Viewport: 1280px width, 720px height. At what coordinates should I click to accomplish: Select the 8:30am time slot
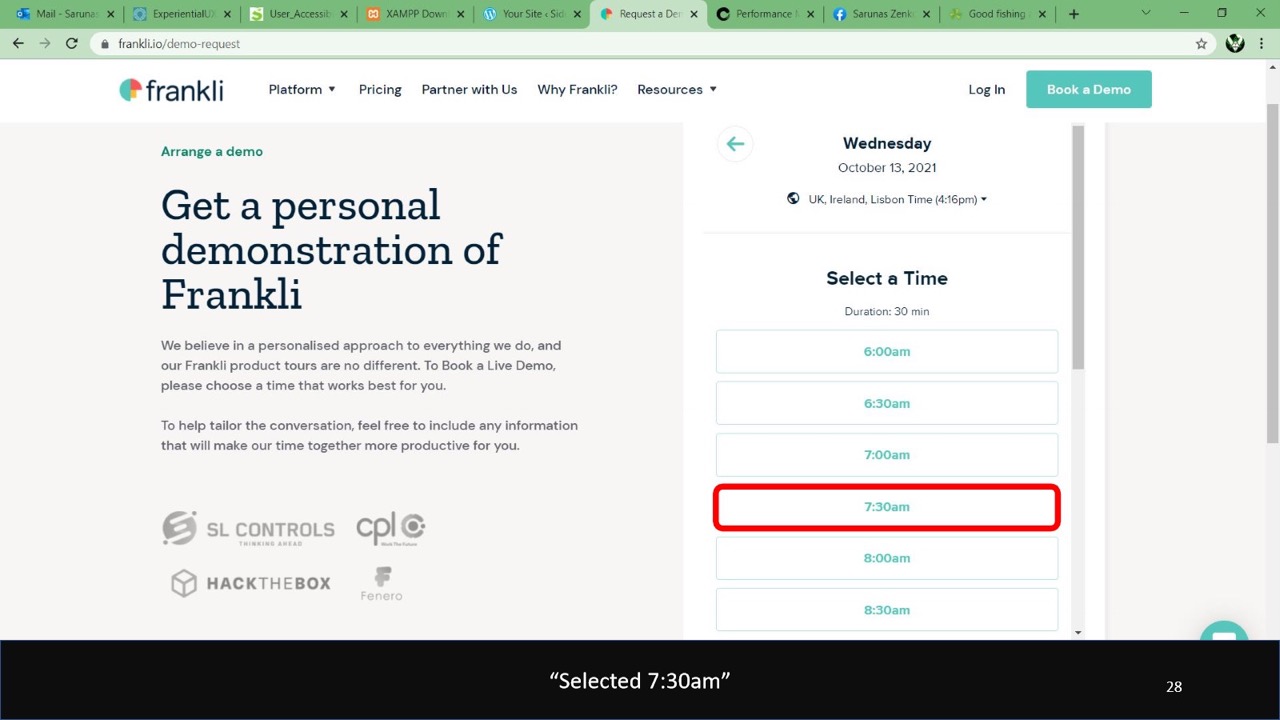tap(887, 610)
